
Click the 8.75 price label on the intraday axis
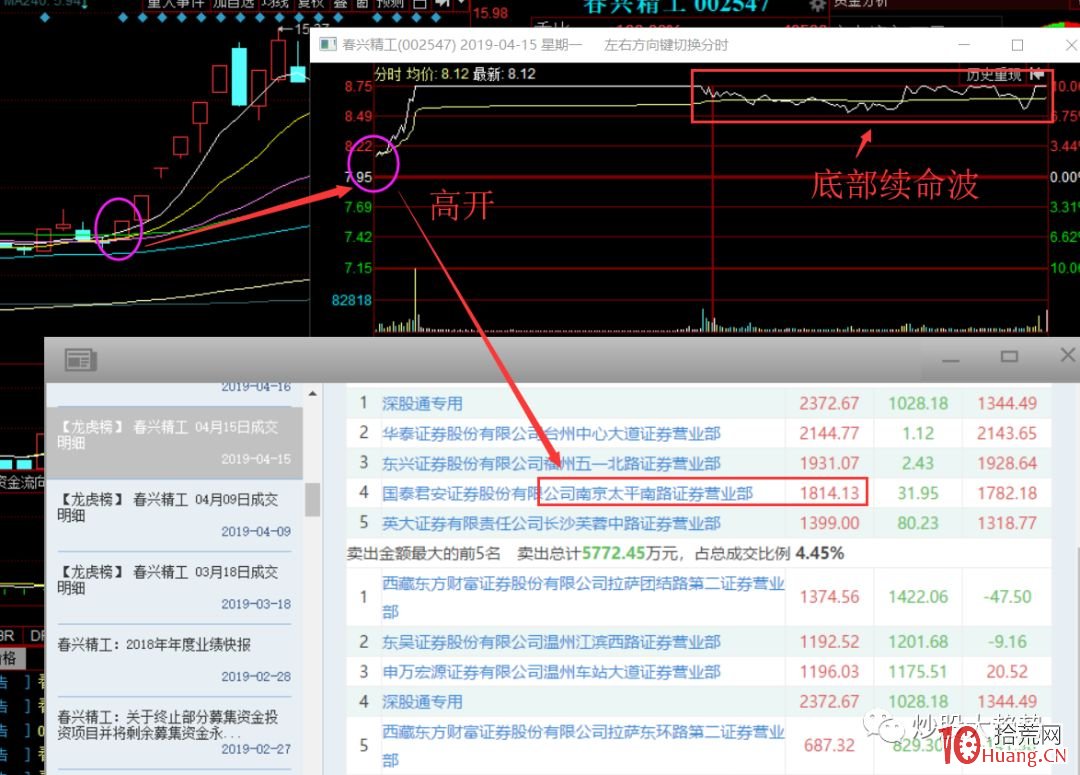pos(358,86)
